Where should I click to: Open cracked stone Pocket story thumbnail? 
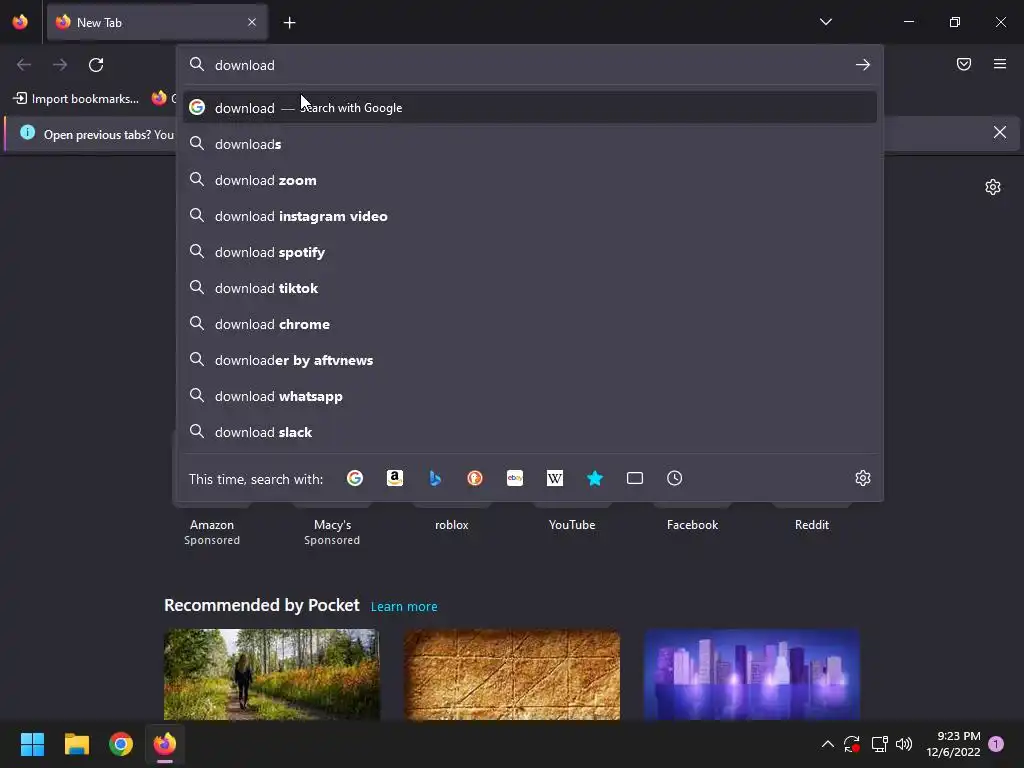(511, 674)
